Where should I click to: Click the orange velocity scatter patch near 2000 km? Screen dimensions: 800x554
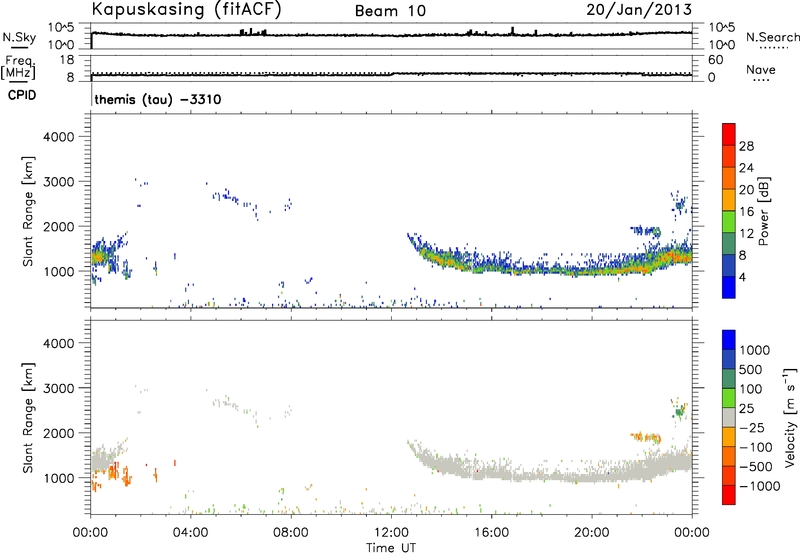(646, 437)
